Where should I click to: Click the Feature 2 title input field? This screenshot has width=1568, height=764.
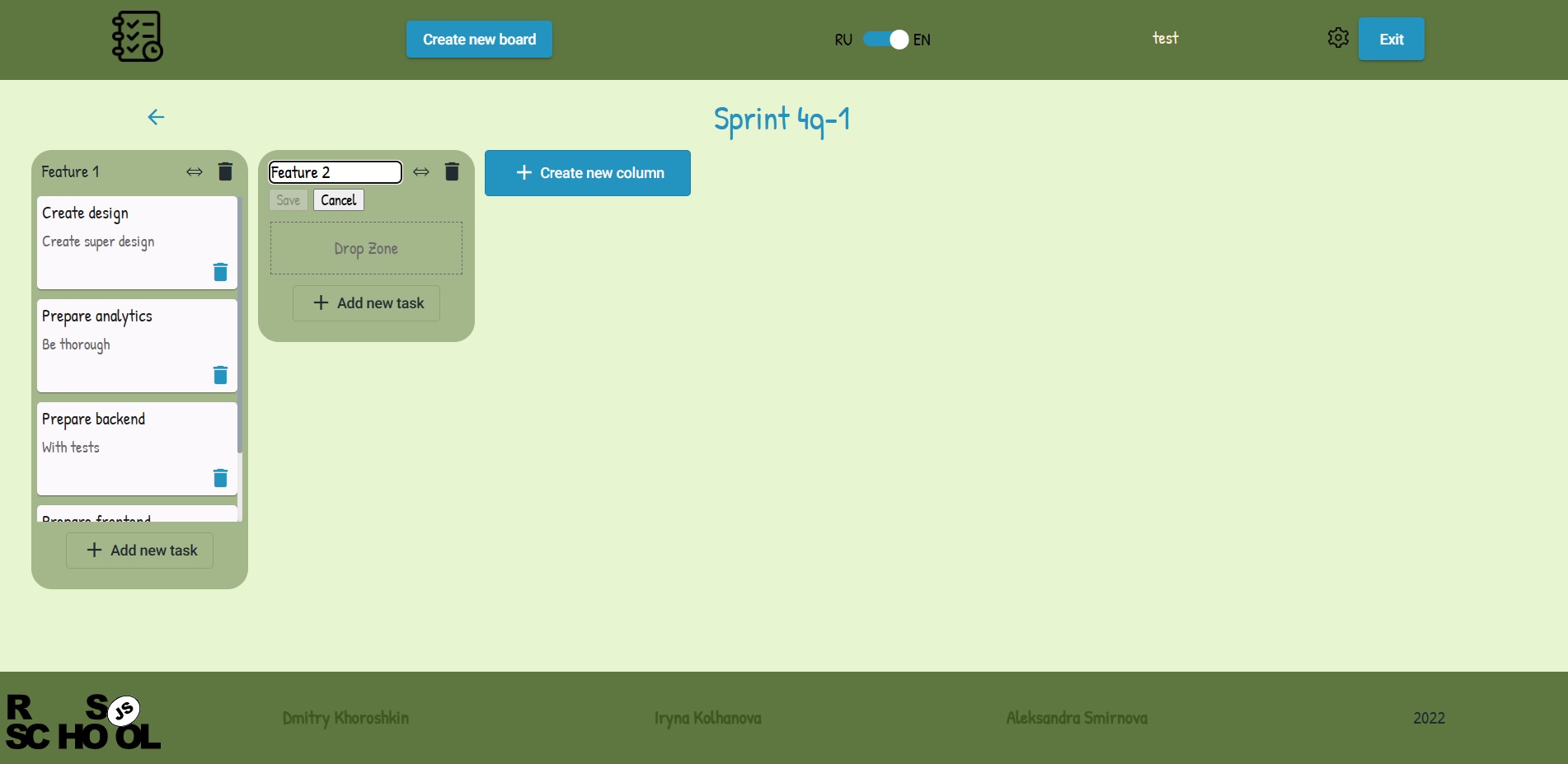click(x=334, y=171)
